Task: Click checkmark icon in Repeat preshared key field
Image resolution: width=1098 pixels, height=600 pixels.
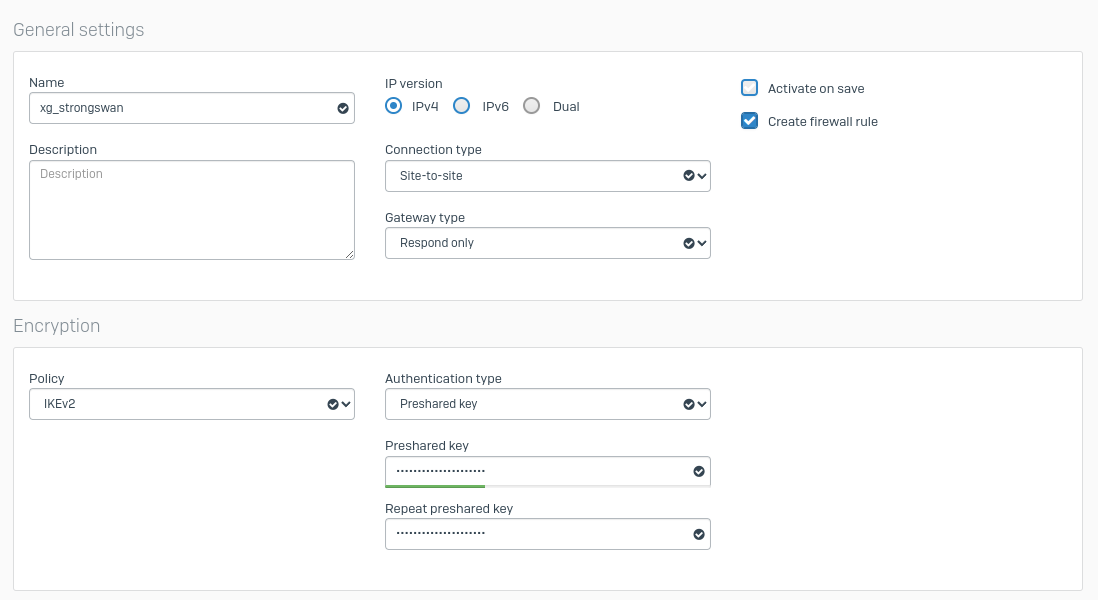Action: point(698,534)
